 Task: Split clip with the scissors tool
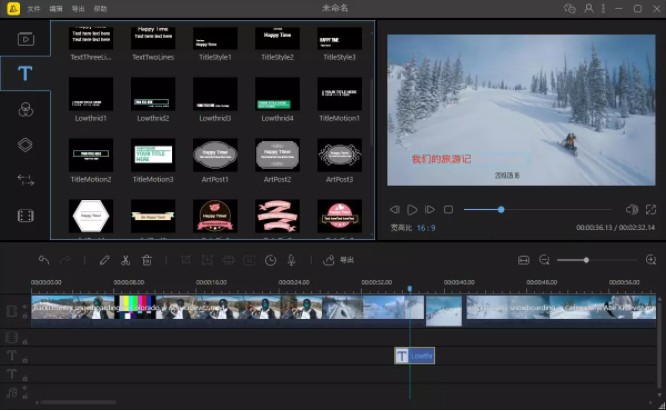(x=125, y=260)
